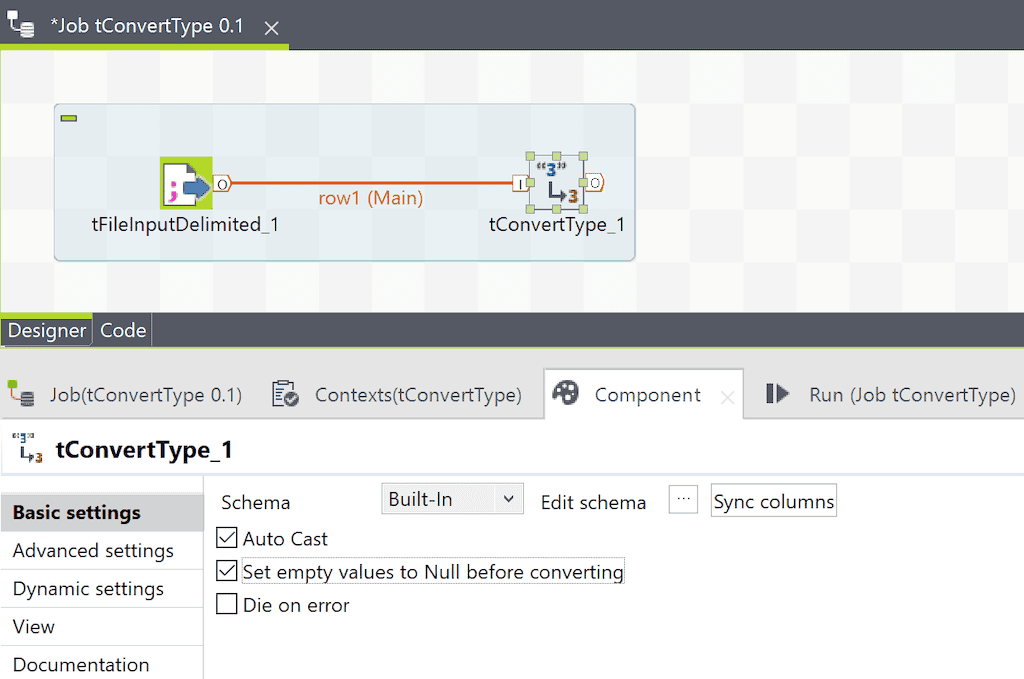Click the green subjob collapse marker
The image size is (1024, 679).
pyautogui.click(x=67, y=117)
